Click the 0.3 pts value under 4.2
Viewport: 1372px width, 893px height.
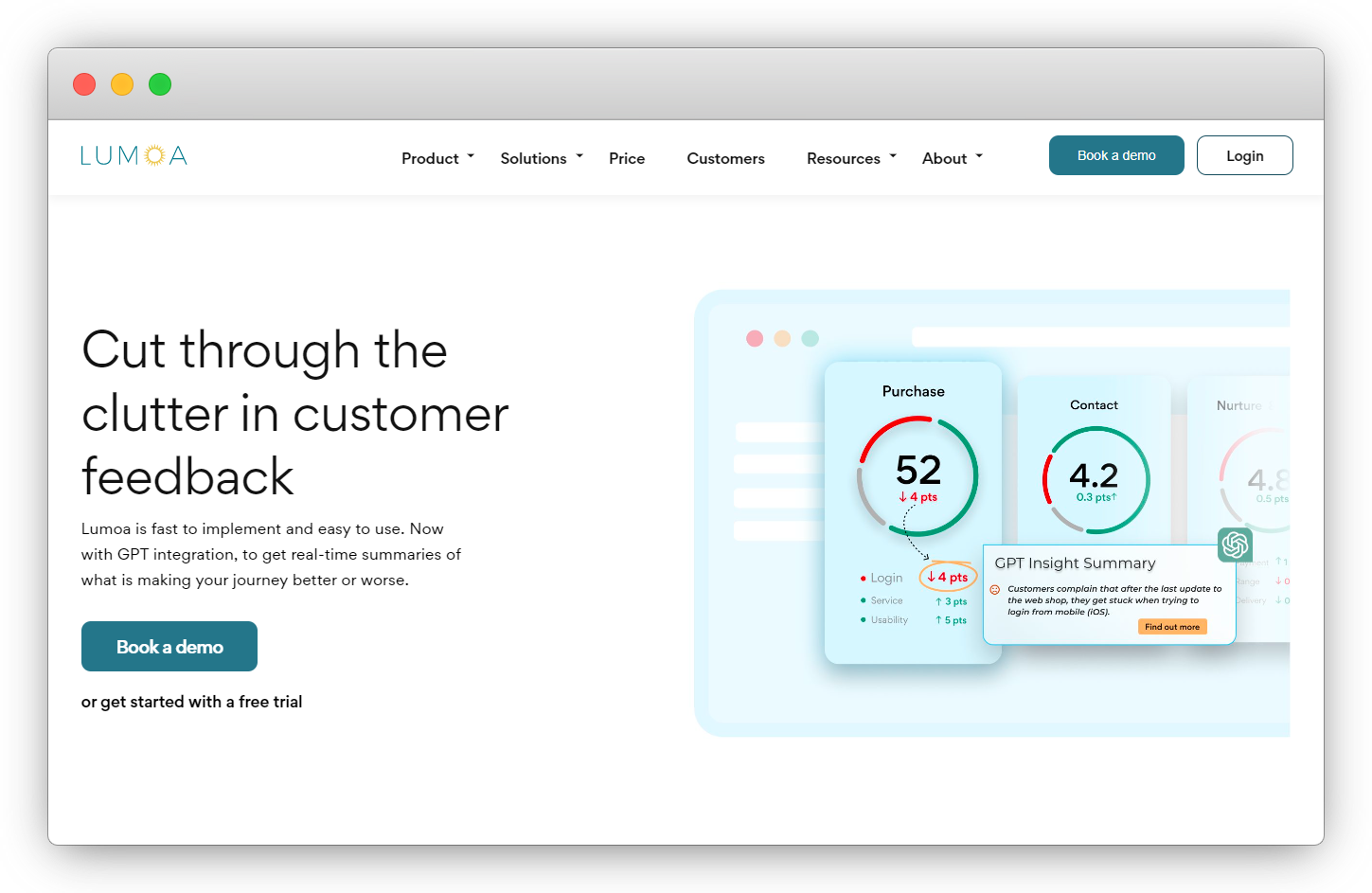tap(1096, 497)
